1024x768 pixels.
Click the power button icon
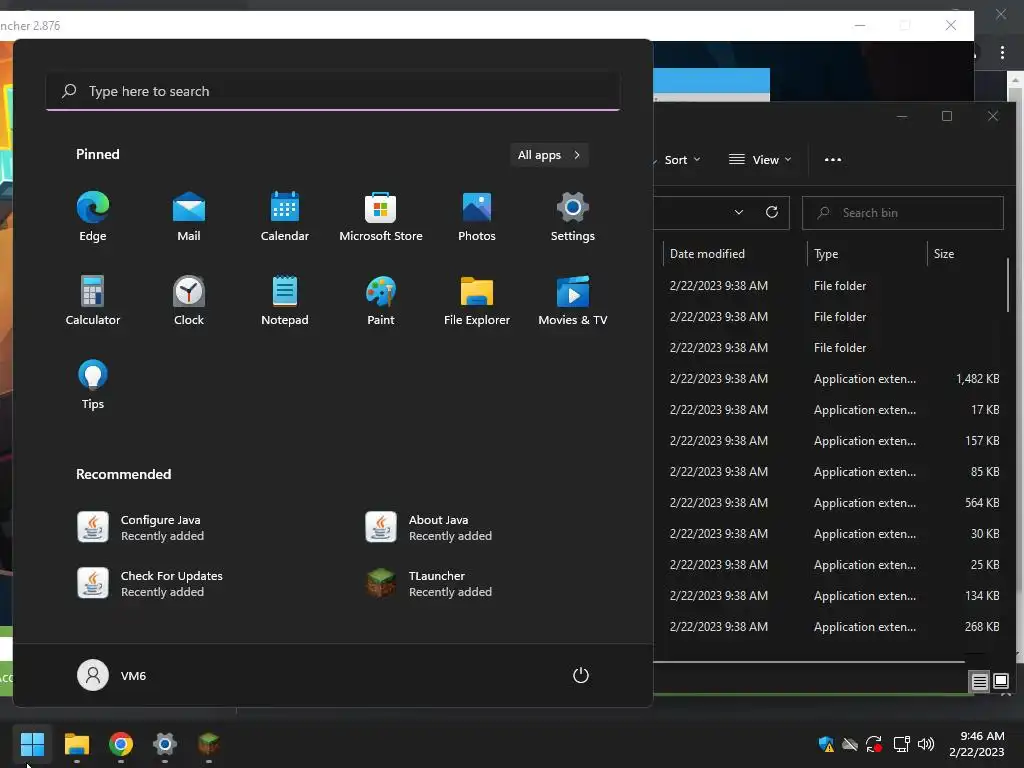pyautogui.click(x=581, y=675)
